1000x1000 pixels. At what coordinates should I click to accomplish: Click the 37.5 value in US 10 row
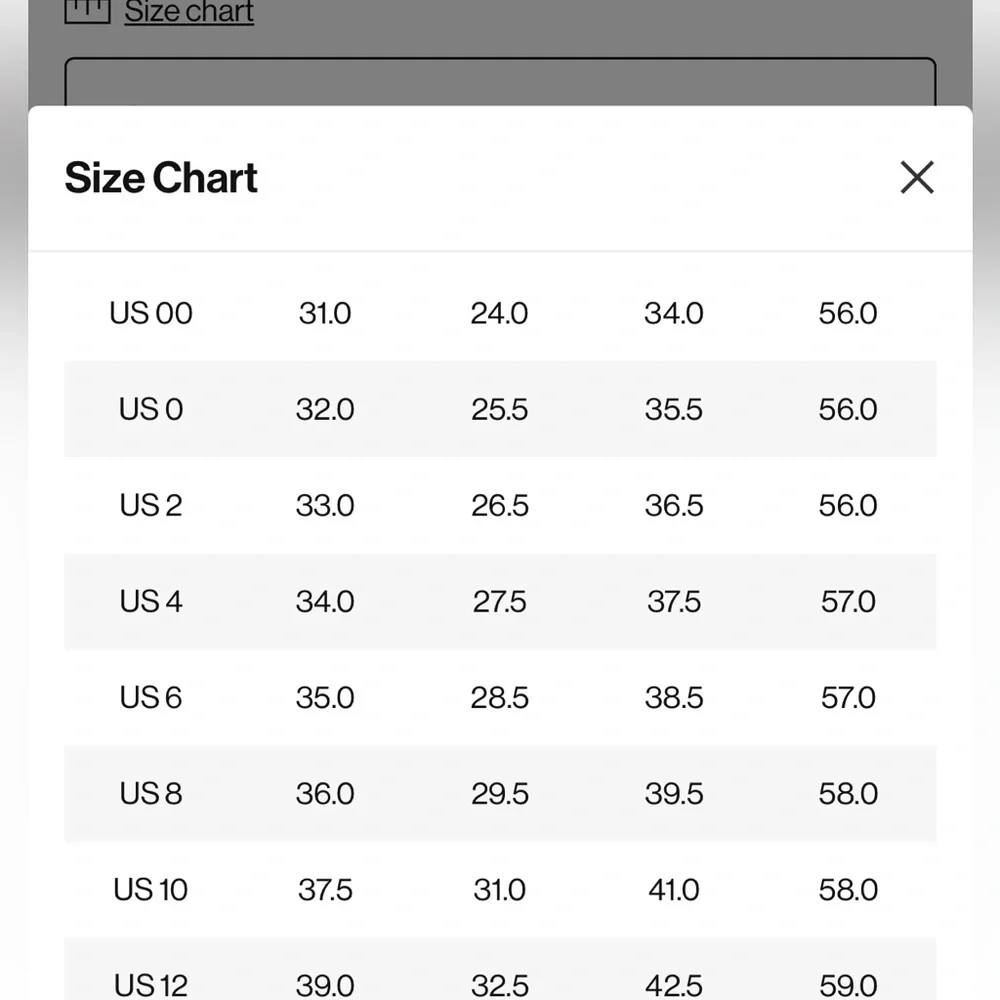click(x=325, y=889)
